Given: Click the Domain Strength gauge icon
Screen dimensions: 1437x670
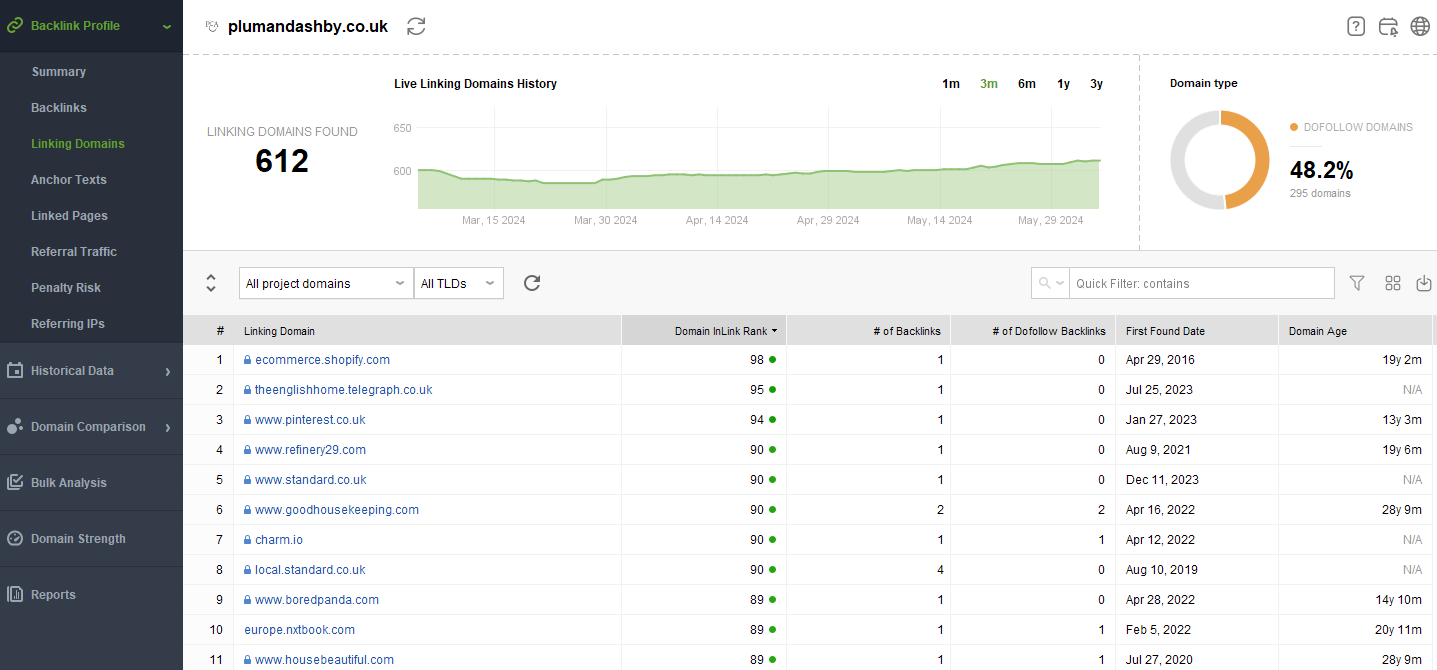Looking at the screenshot, I should (15, 538).
